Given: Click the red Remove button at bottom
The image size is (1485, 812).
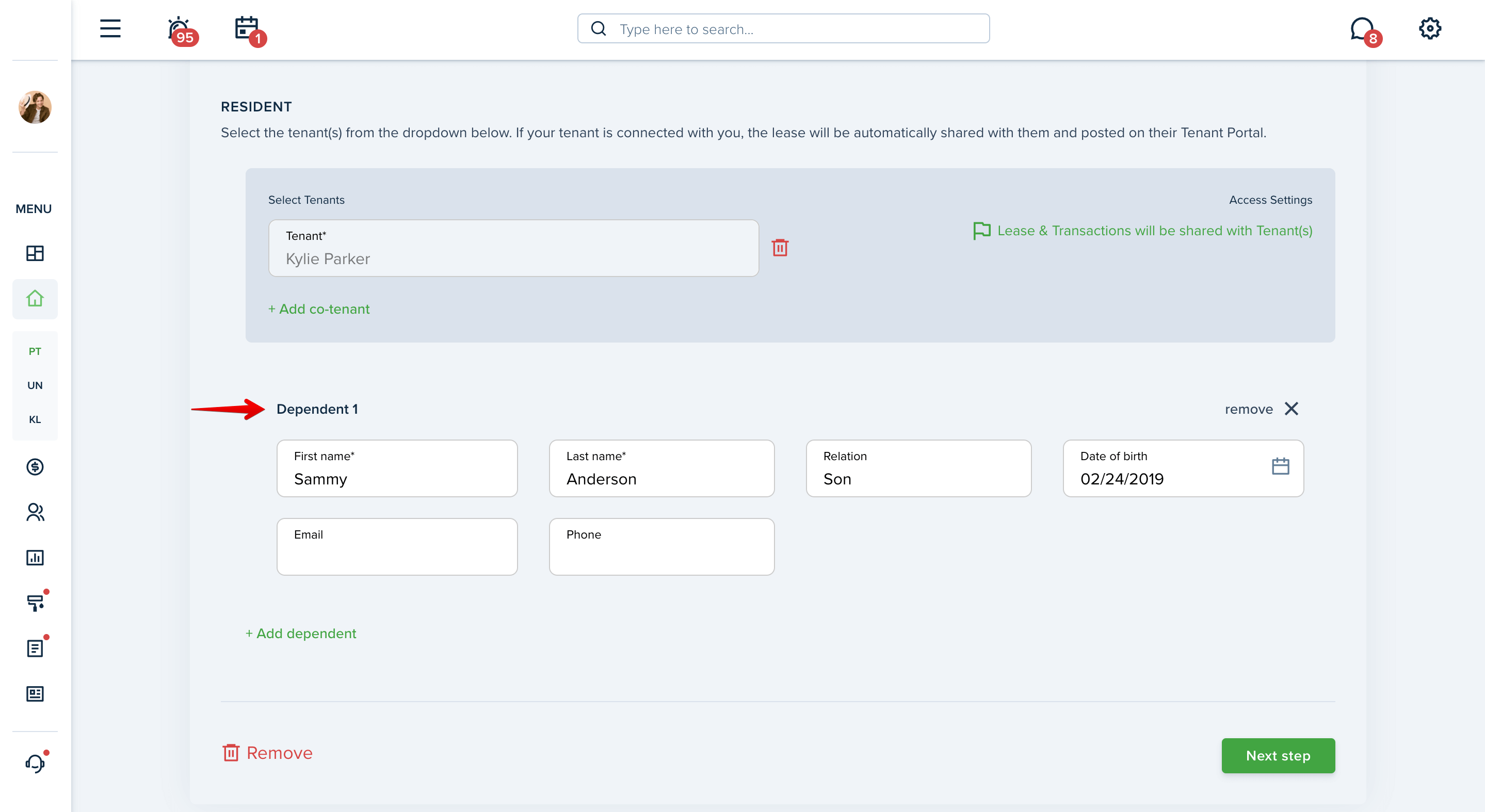Looking at the screenshot, I should pyautogui.click(x=267, y=753).
